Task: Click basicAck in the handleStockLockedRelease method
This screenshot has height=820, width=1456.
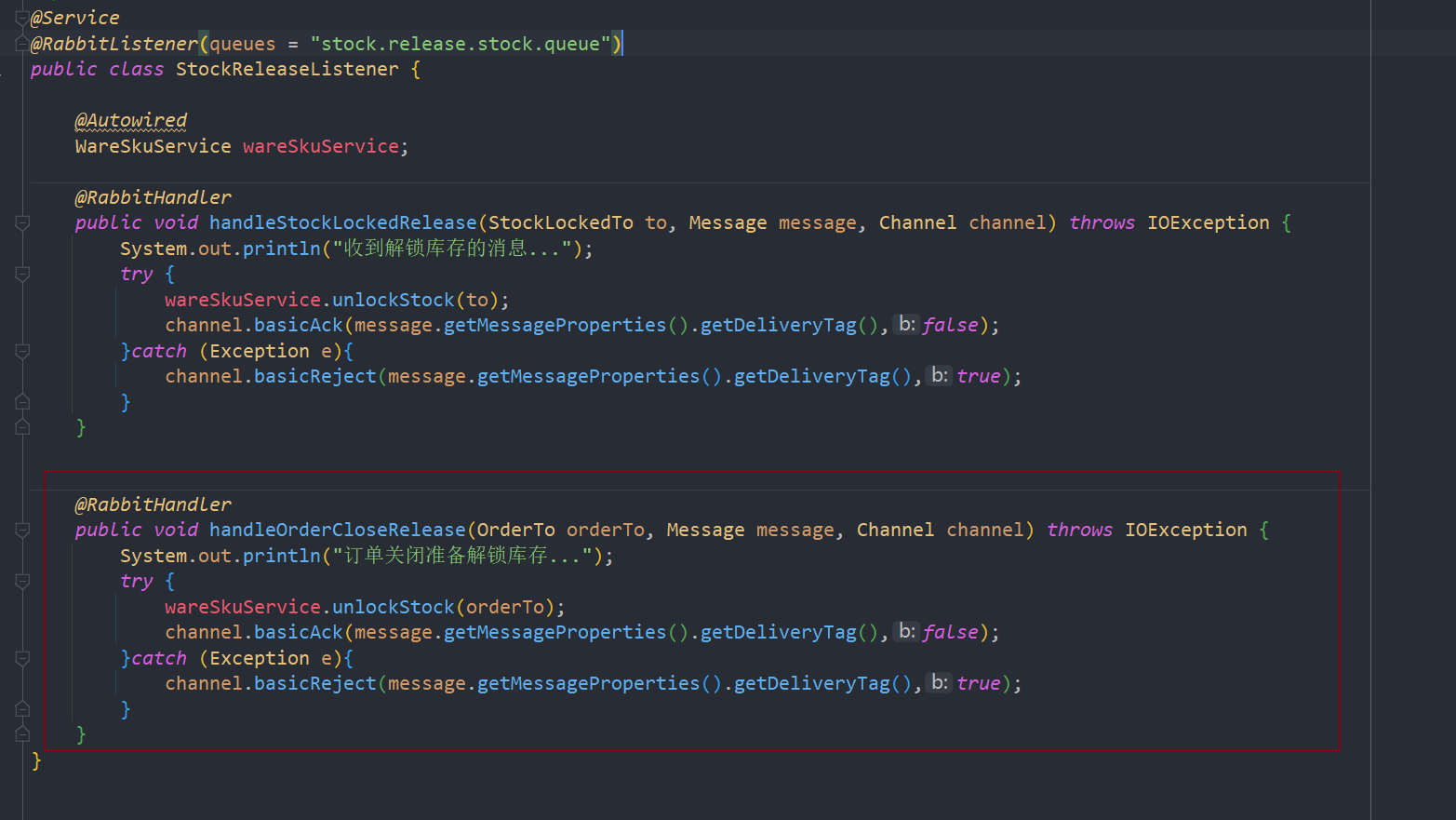Action: coord(298,325)
